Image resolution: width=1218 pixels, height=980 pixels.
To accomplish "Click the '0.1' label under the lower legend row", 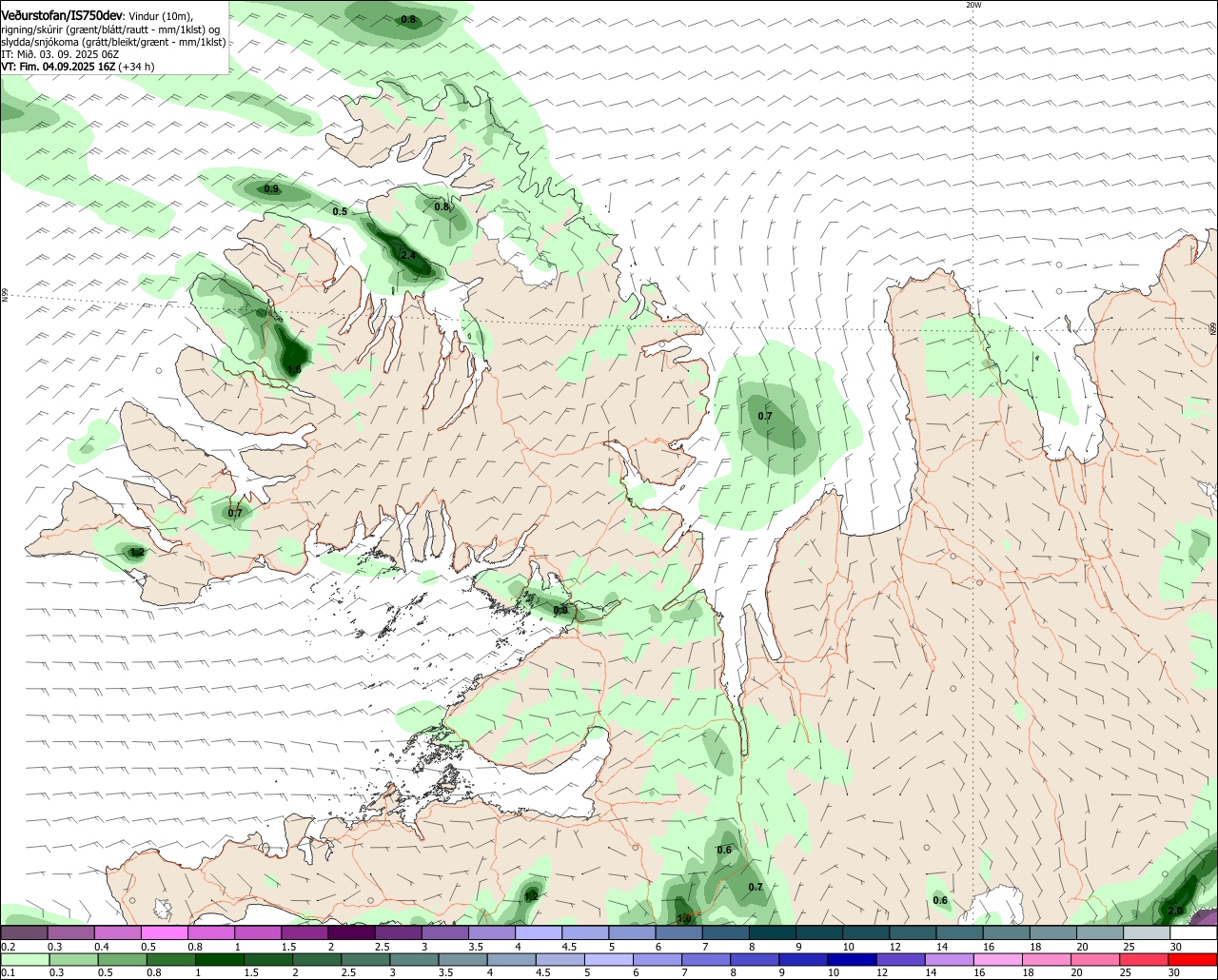I will (9, 973).
